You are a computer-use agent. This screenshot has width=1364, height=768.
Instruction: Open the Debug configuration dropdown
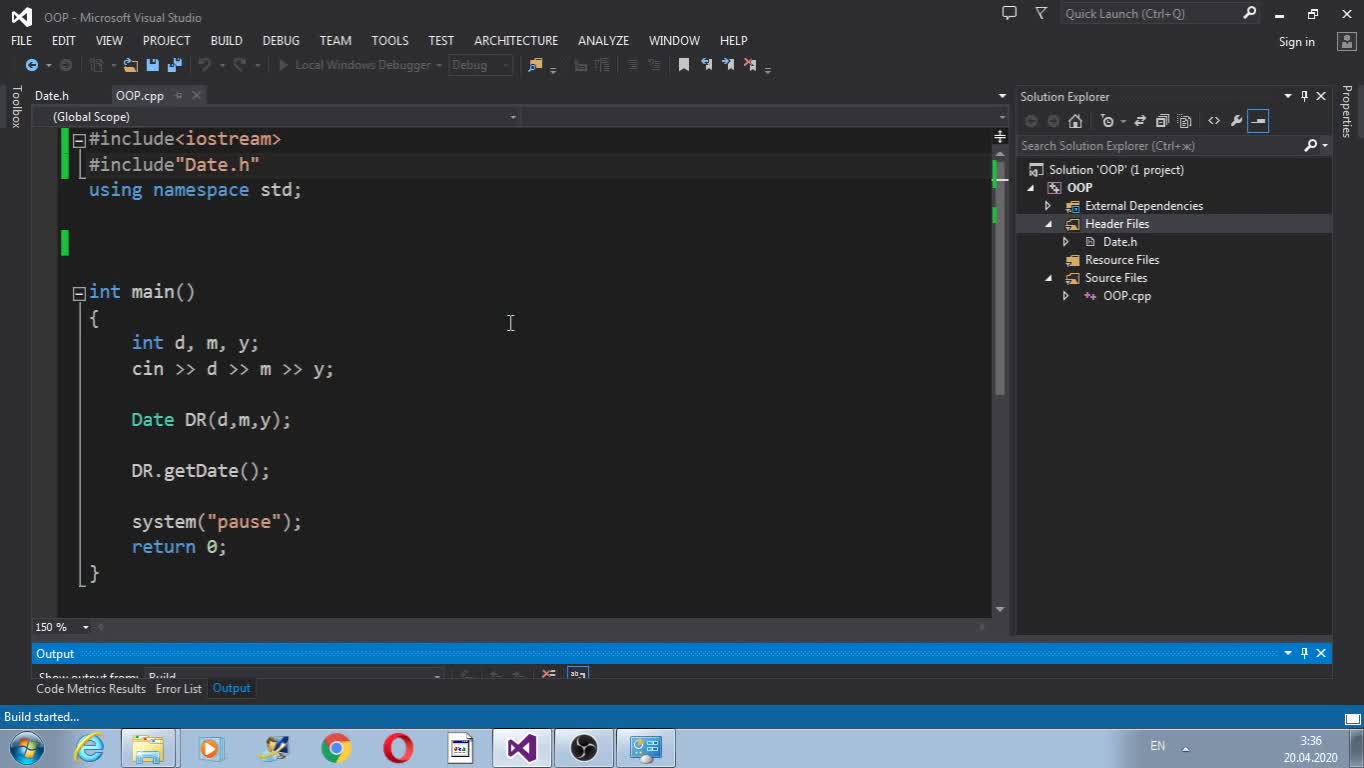(x=480, y=65)
